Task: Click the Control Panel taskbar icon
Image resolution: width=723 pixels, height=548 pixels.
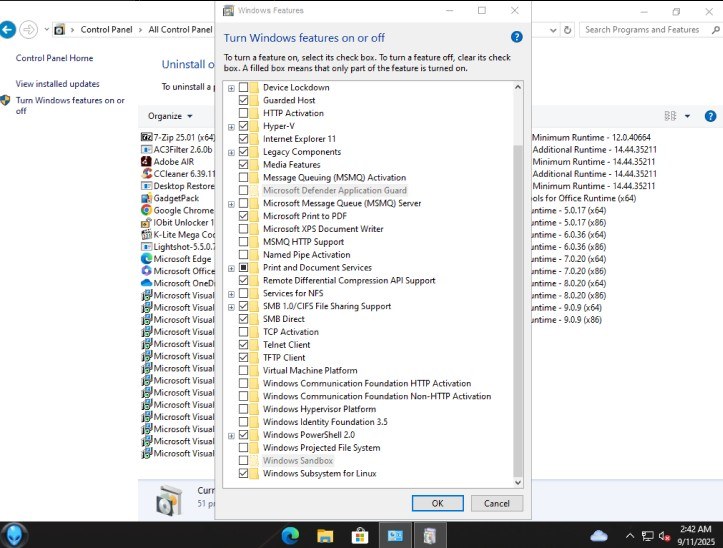Action: click(x=395, y=536)
